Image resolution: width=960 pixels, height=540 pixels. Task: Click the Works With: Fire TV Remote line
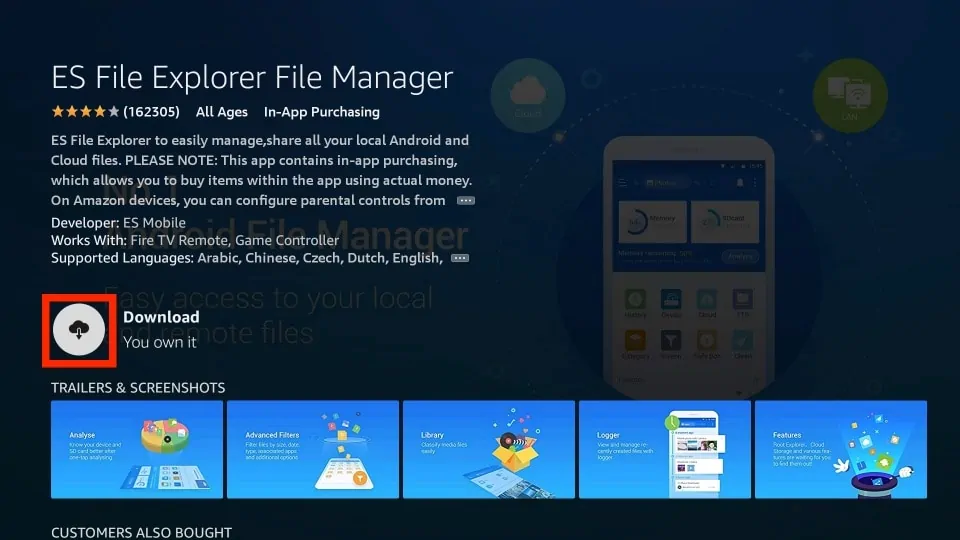195,240
